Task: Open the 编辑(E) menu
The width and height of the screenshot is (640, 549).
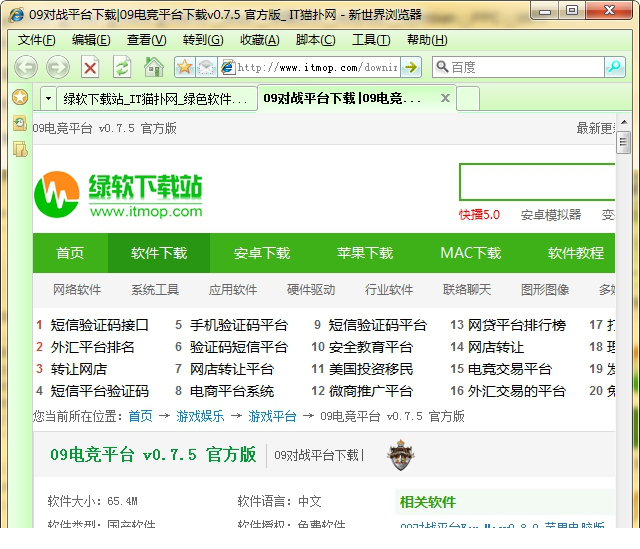Action: click(x=91, y=40)
